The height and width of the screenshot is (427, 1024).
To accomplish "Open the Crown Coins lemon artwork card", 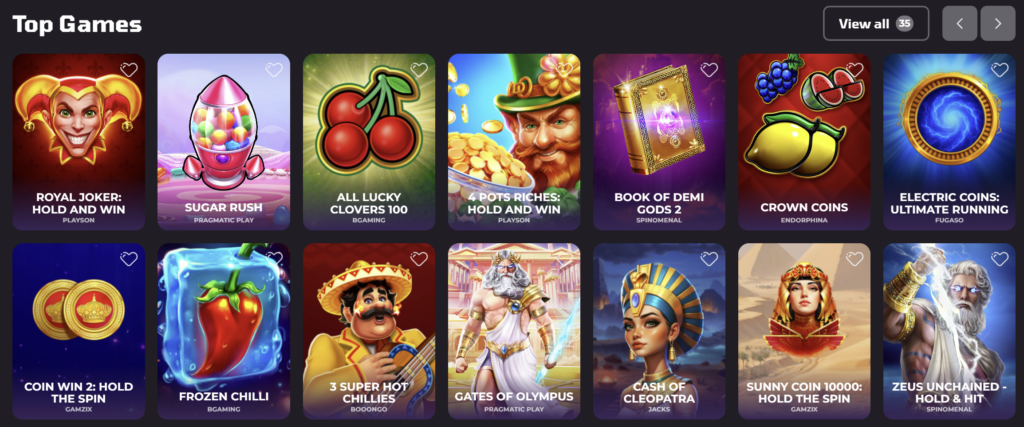I will [804, 142].
